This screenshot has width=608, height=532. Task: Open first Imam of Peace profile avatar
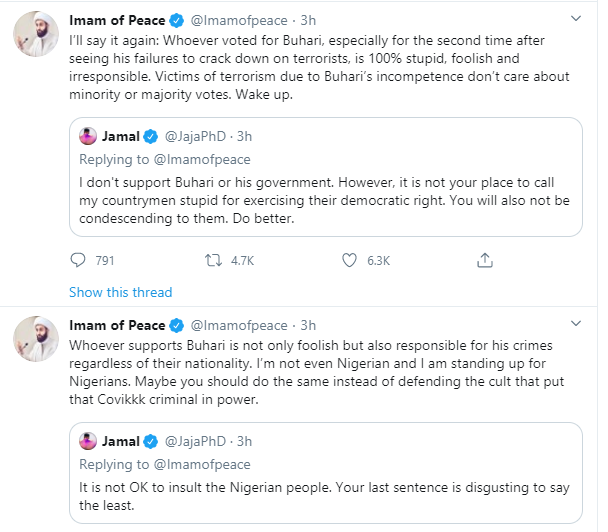[x=36, y=34]
